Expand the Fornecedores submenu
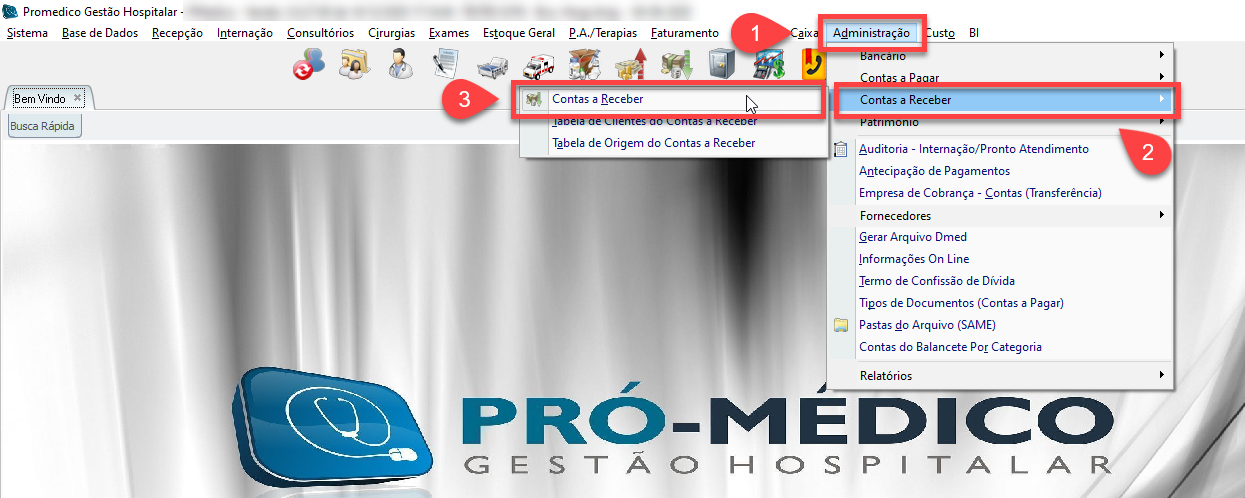Image resolution: width=1245 pixels, height=498 pixels. tap(1000, 215)
